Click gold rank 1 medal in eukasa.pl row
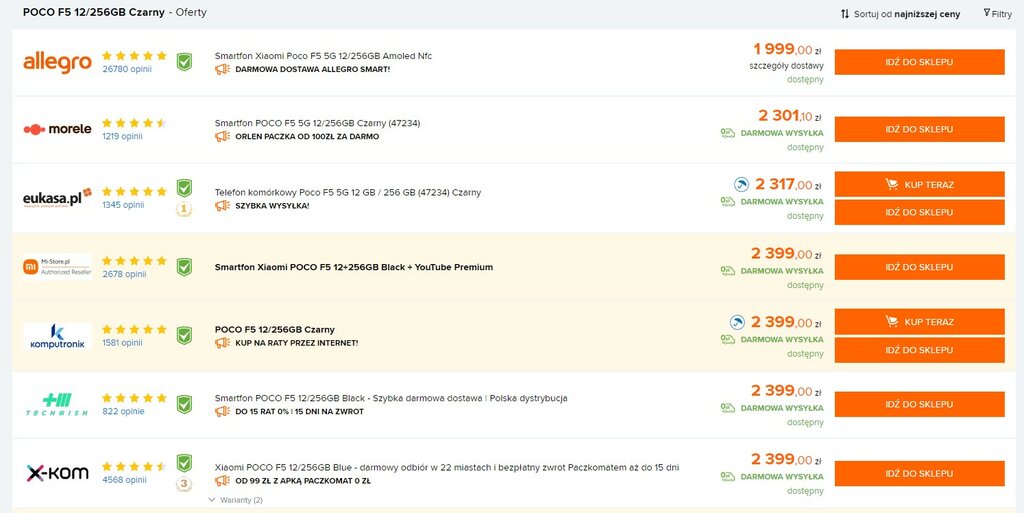Screen dimensions: 1024x513 pyautogui.click(x=185, y=210)
